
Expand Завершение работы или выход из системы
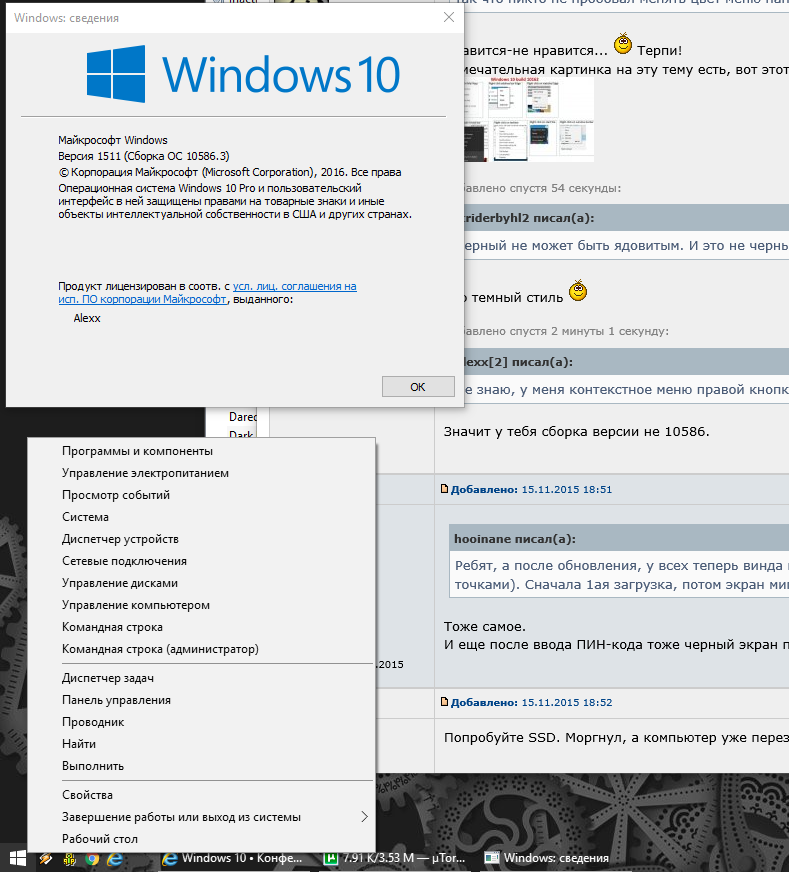click(x=201, y=817)
